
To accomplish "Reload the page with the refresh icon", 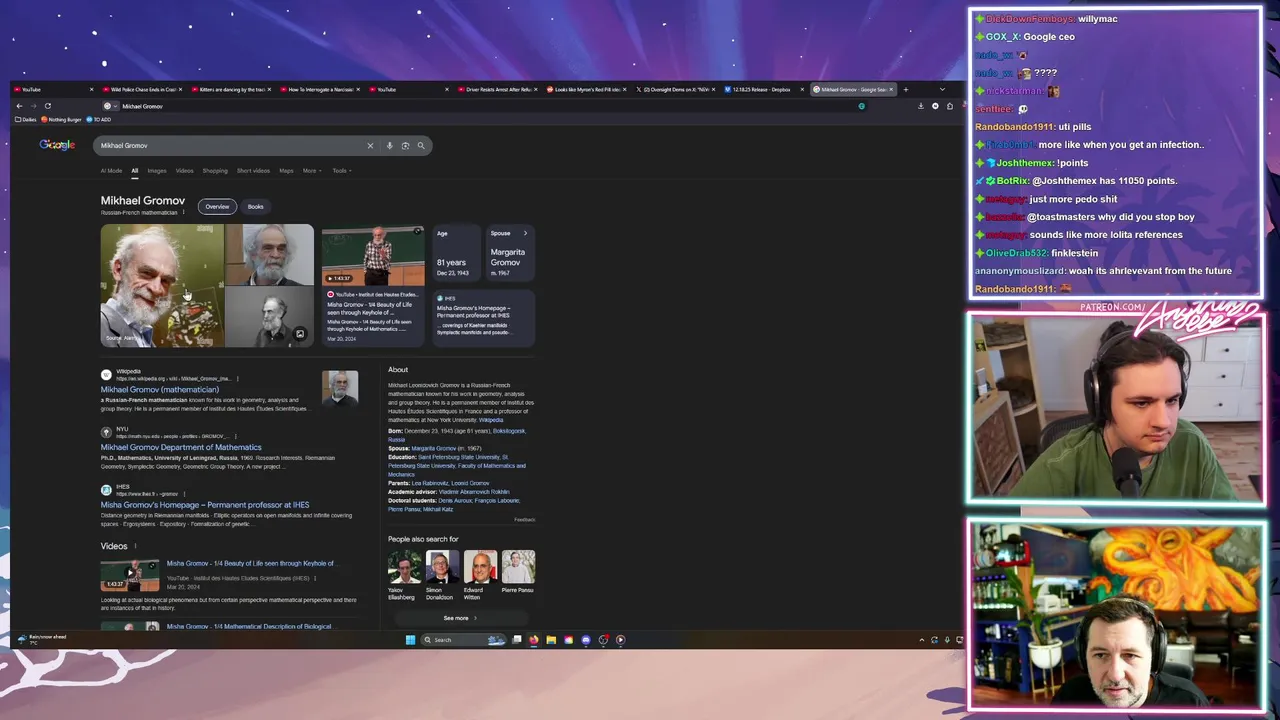I will point(47,106).
